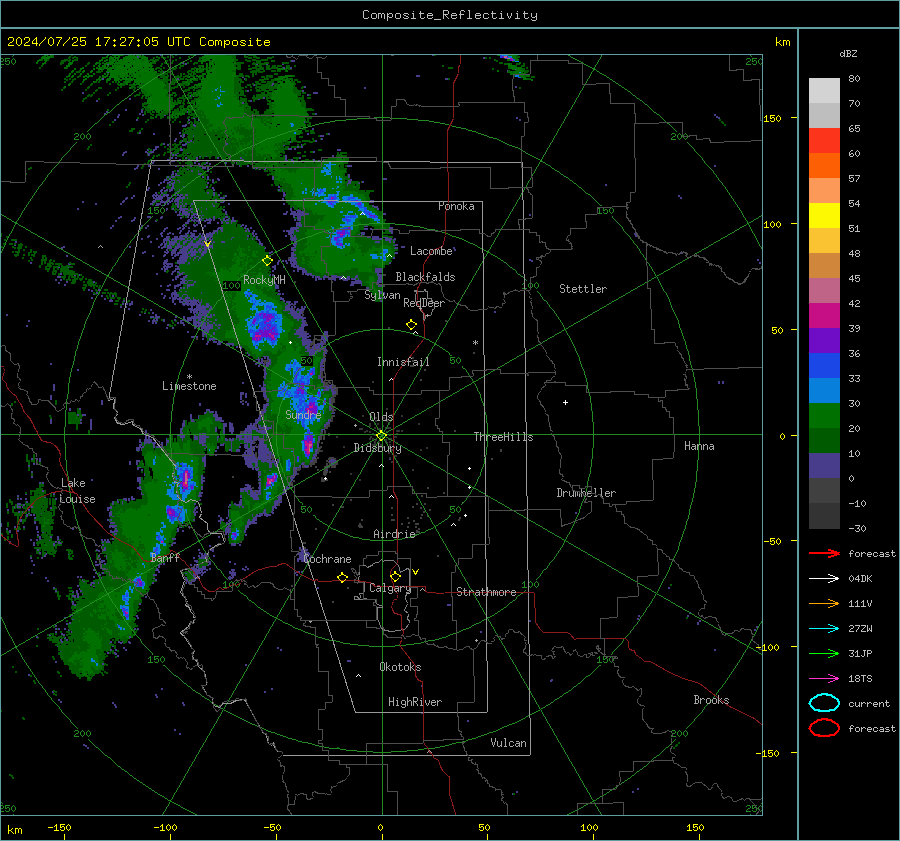
Task: Select the cyan current ellipse icon
Action: (824, 703)
